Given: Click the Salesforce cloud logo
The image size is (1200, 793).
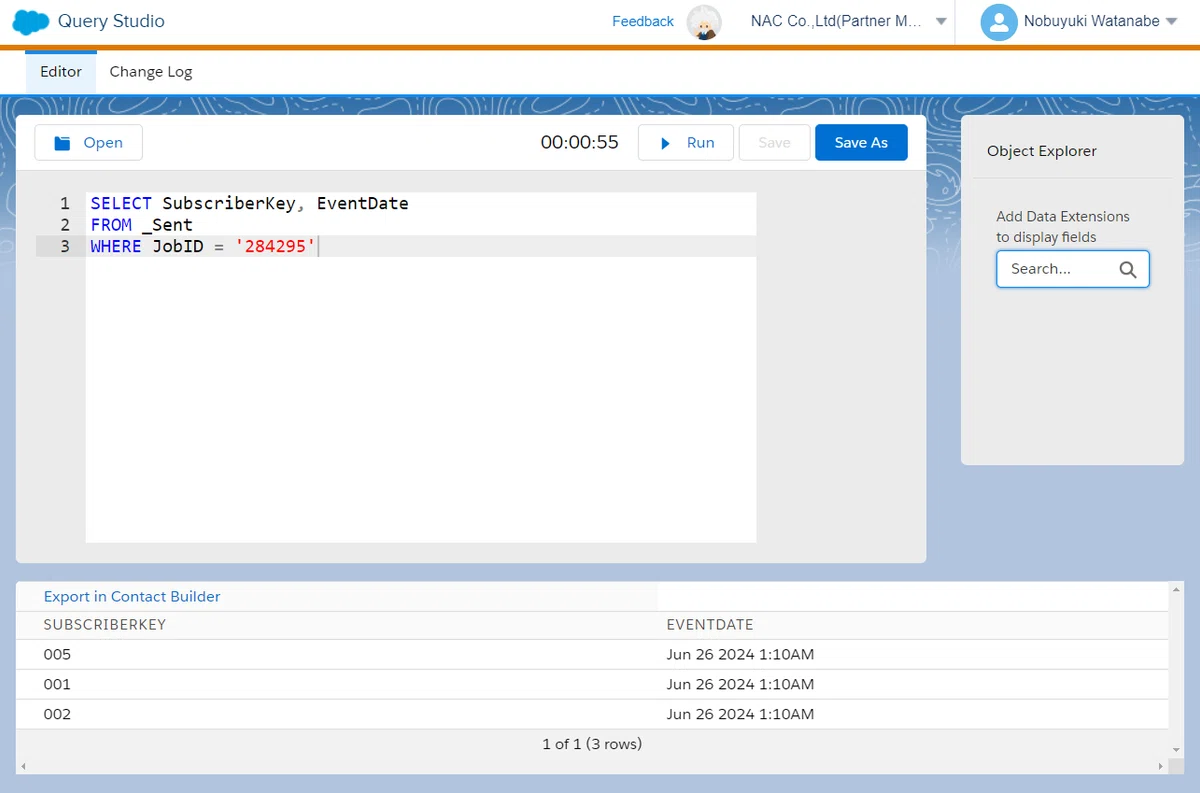Looking at the screenshot, I should point(31,22).
